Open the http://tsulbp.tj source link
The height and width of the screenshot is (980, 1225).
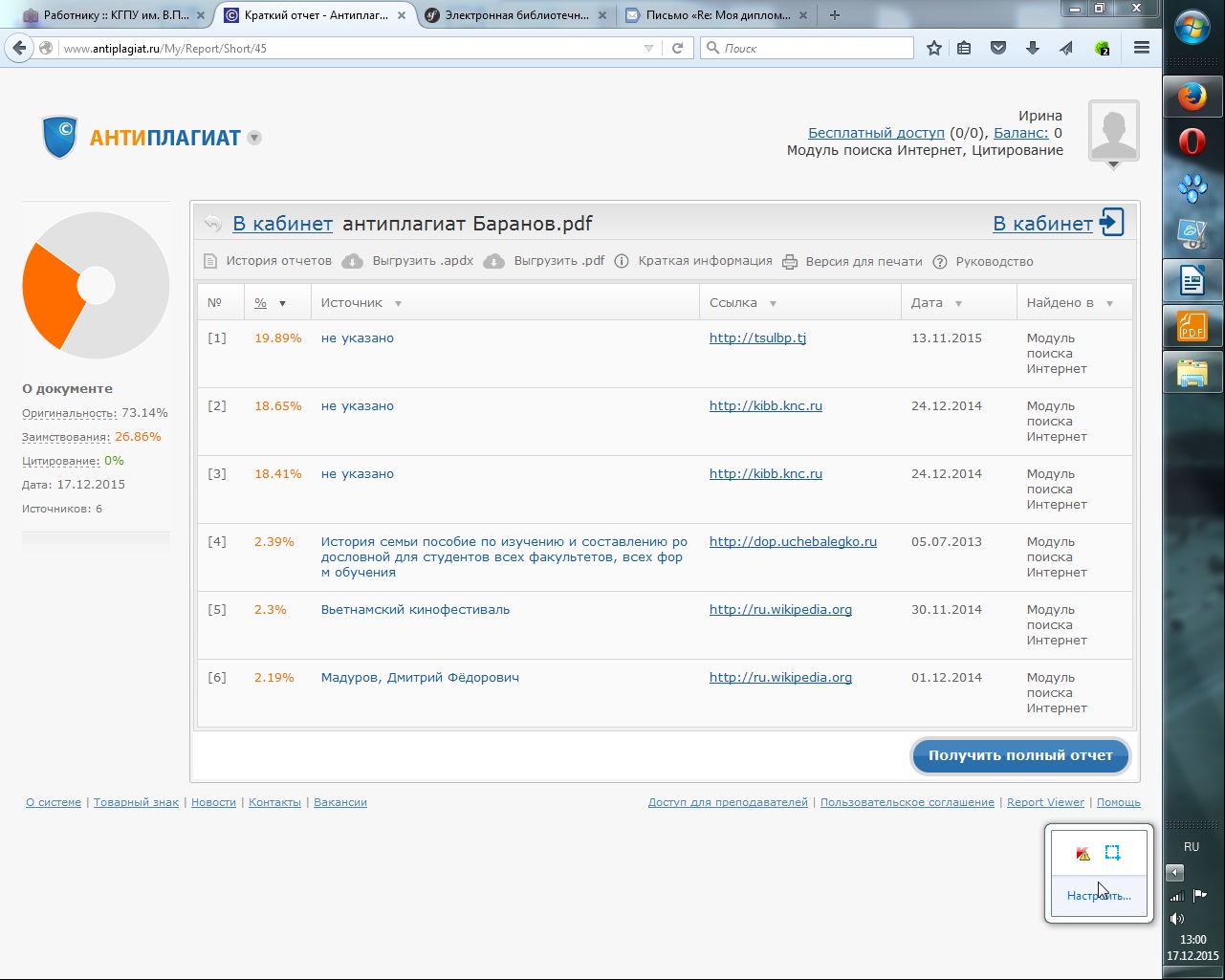pyautogui.click(x=757, y=338)
